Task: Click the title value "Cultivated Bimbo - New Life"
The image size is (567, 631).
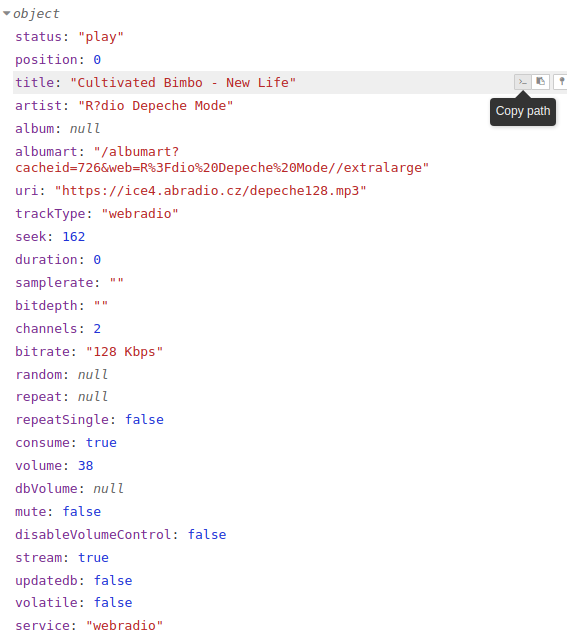Action: pos(183,82)
